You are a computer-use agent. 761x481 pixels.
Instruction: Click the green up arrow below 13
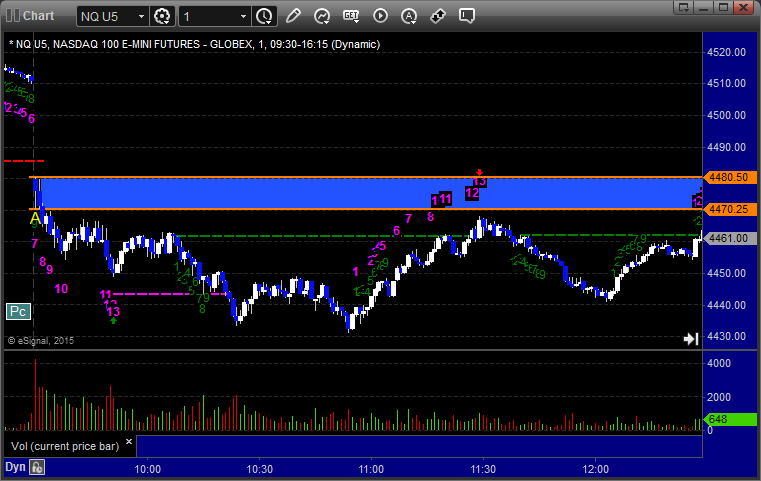113,320
